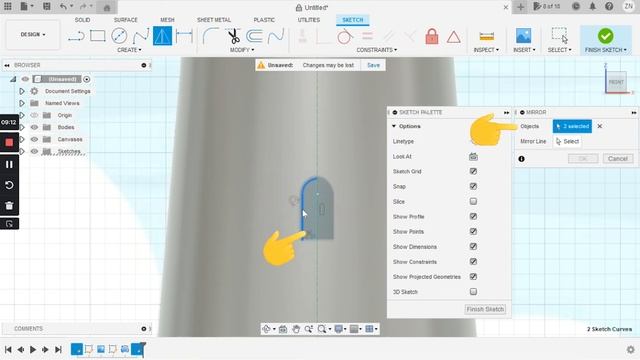Select the Spline sketch tool
The height and width of the screenshot is (360, 640).
coord(141,36)
